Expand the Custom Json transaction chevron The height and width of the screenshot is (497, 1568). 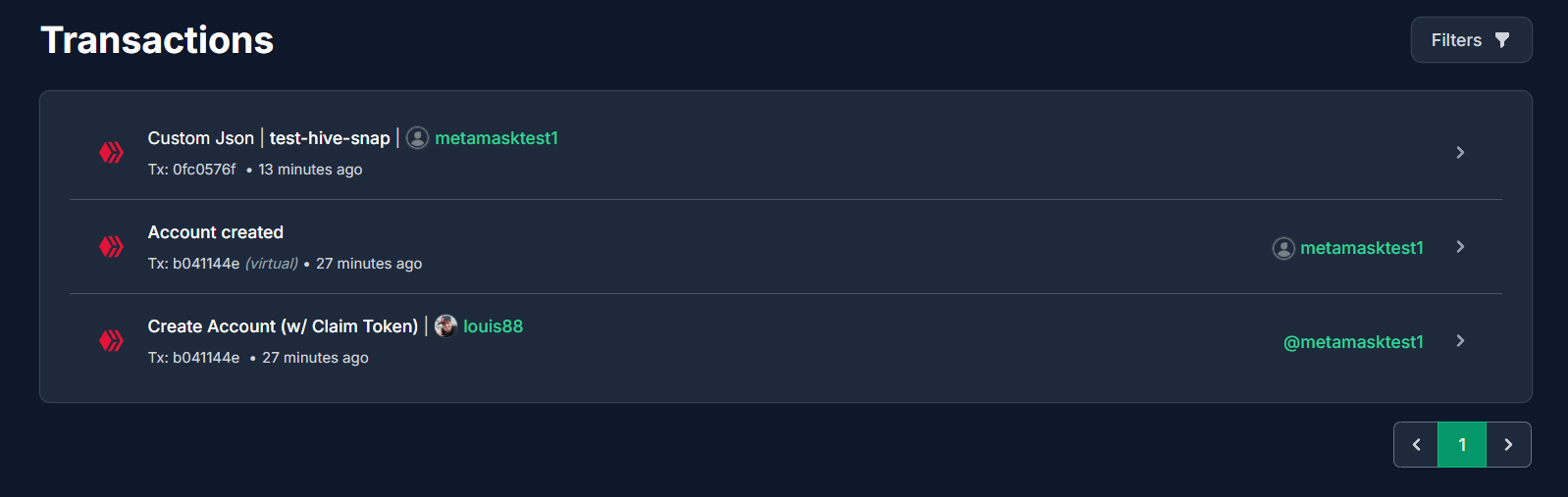coord(1460,152)
